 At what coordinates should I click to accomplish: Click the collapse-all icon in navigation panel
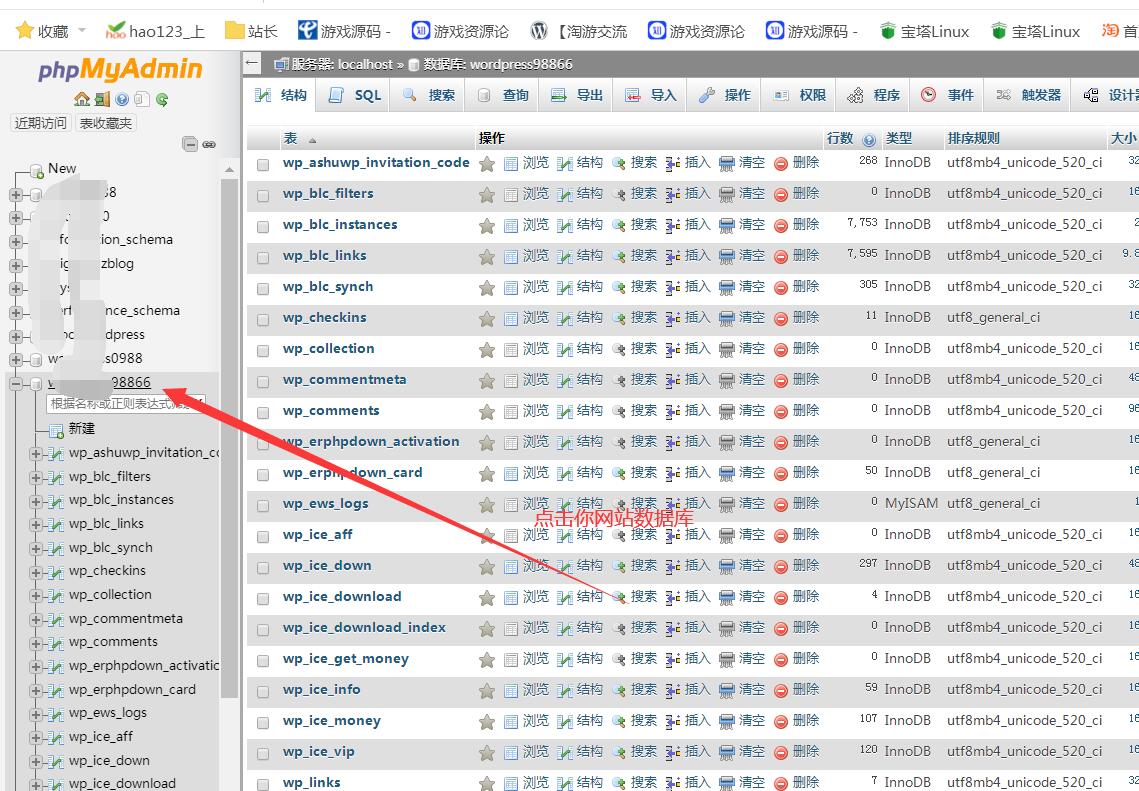[x=190, y=144]
